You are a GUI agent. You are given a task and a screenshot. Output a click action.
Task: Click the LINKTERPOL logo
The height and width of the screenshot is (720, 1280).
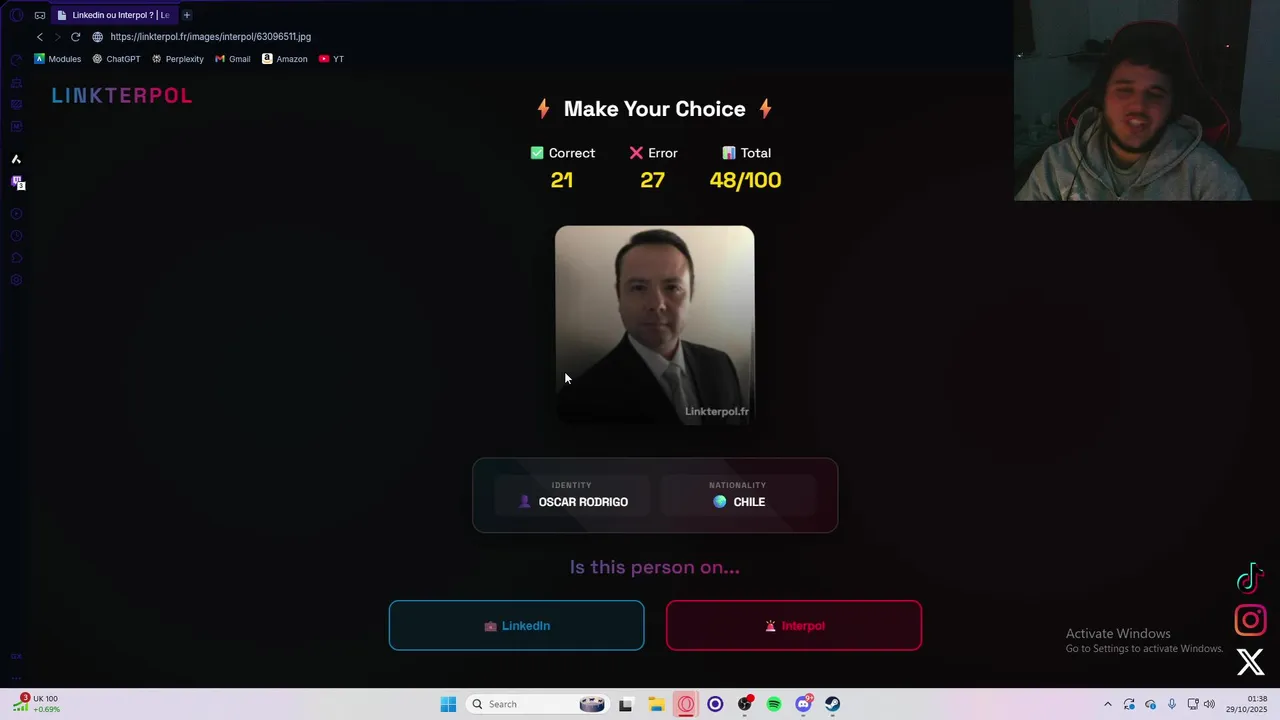pyautogui.click(x=122, y=96)
